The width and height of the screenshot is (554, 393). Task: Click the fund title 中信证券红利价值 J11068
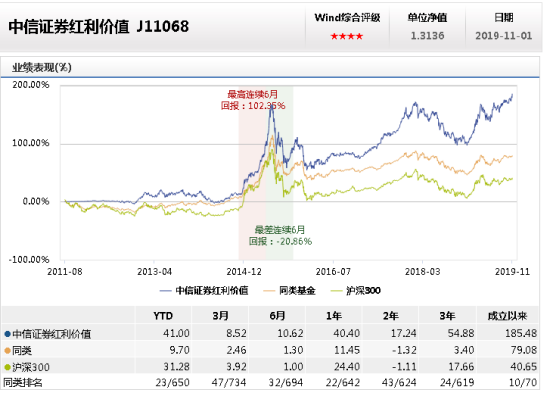(x=99, y=27)
